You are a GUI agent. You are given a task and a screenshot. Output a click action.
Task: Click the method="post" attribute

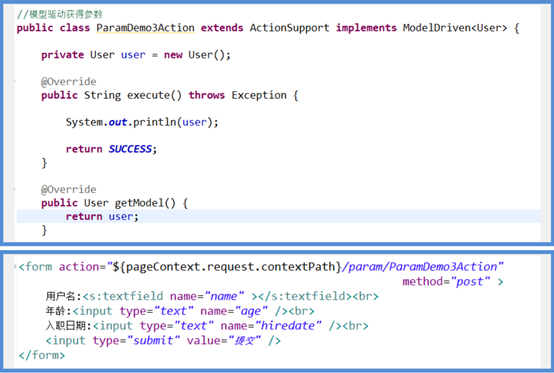pyautogui.click(x=446, y=282)
